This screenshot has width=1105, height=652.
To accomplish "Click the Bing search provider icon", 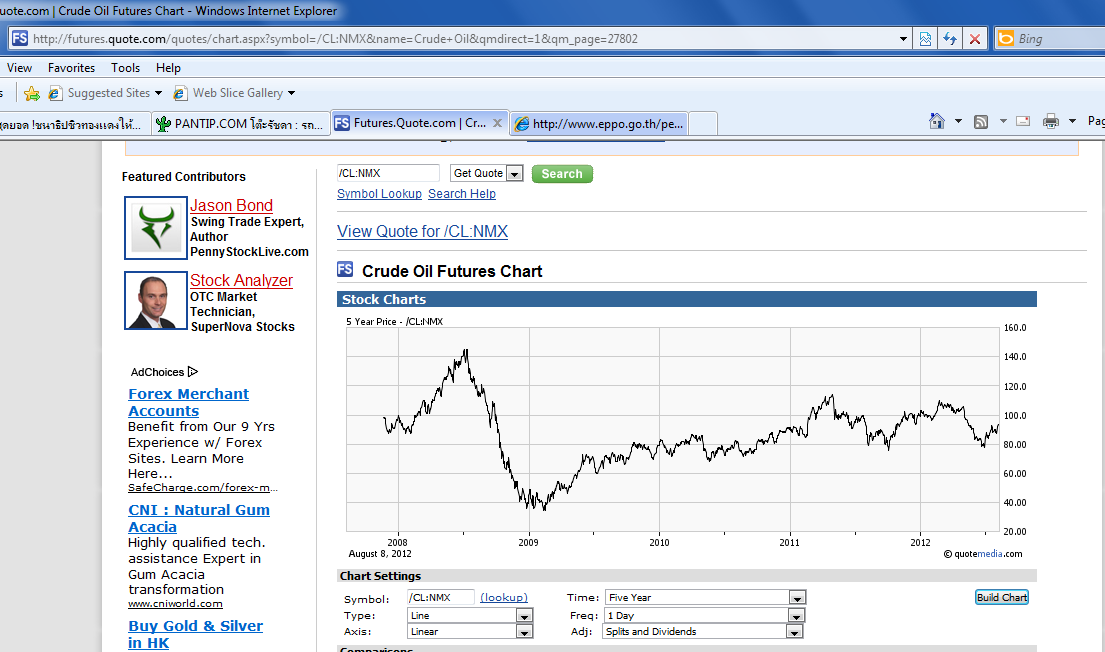I will pyautogui.click(x=1006, y=39).
